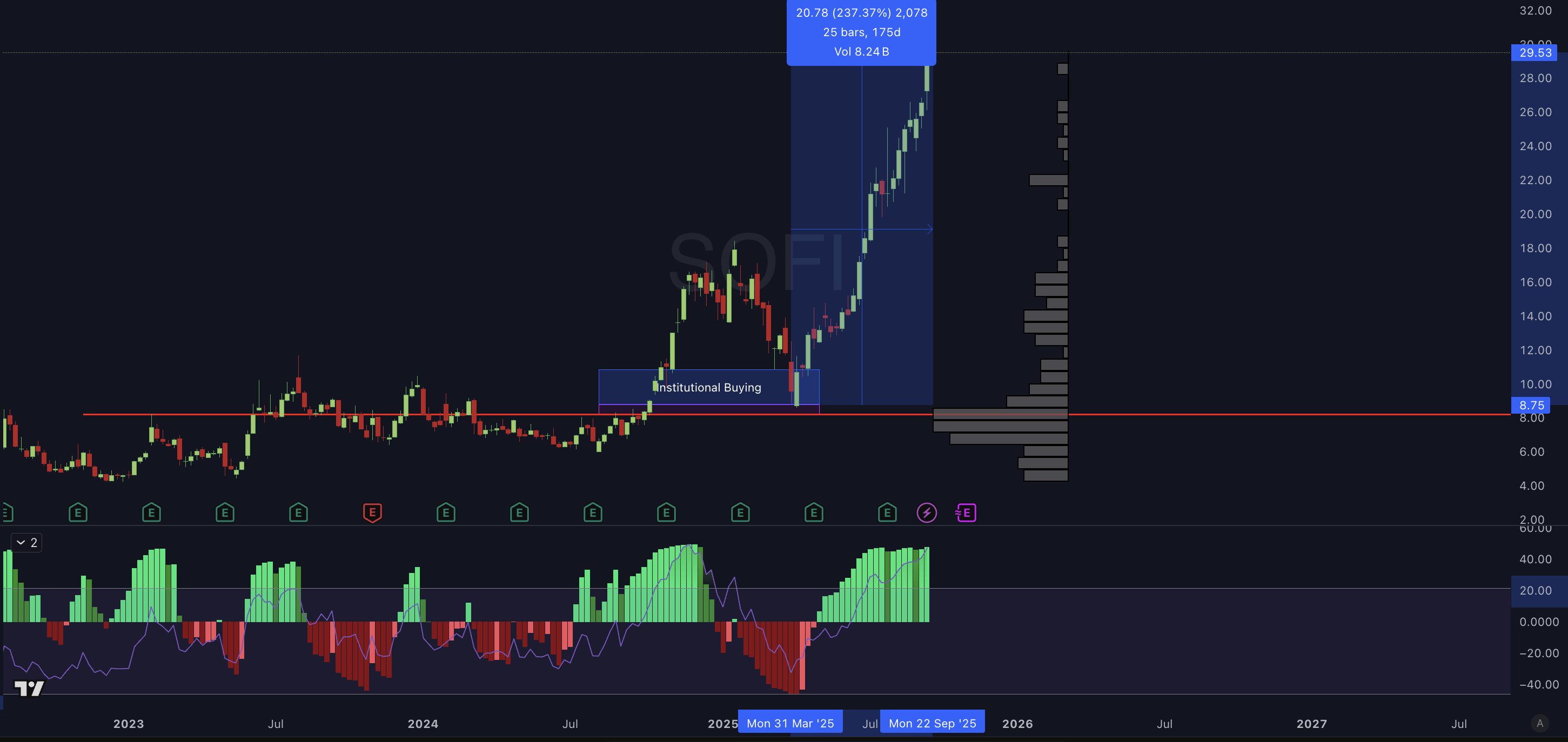Click the green earnings marker right of the red marker

point(446,512)
